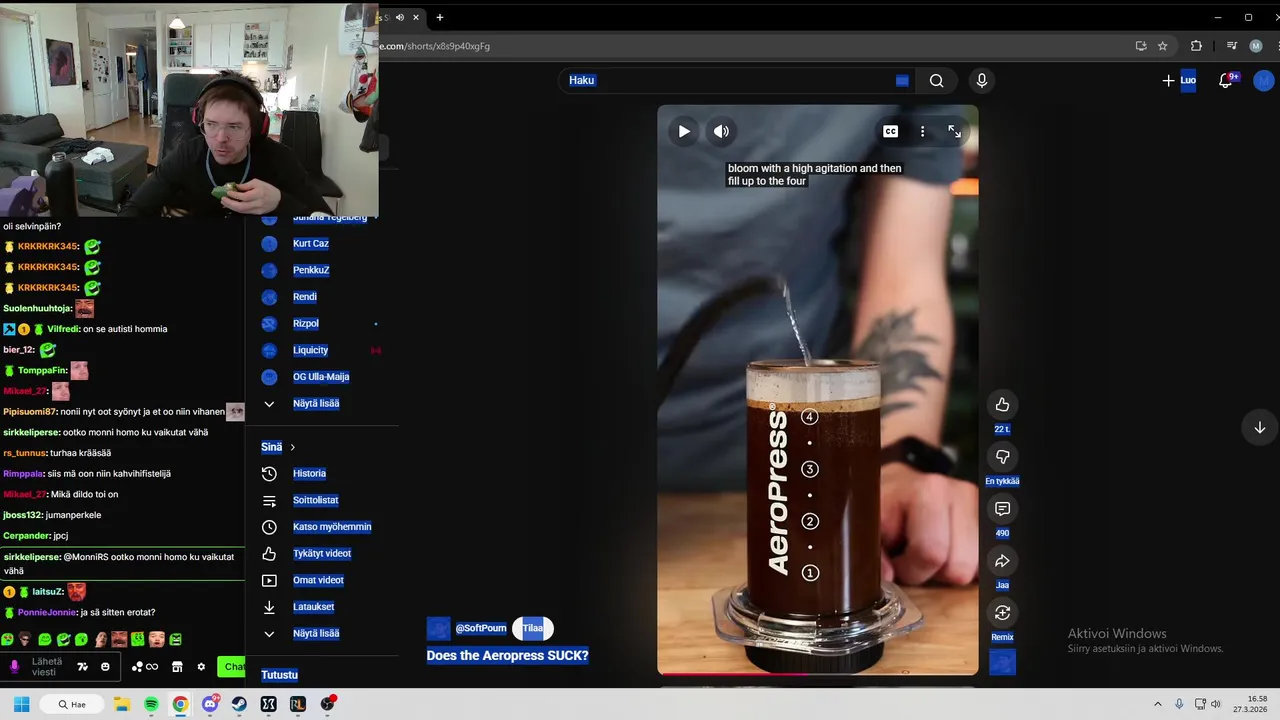Viewport: 1280px width, 720px height.
Task: Open the Chrome extensions puzzle icon
Action: (x=1196, y=46)
